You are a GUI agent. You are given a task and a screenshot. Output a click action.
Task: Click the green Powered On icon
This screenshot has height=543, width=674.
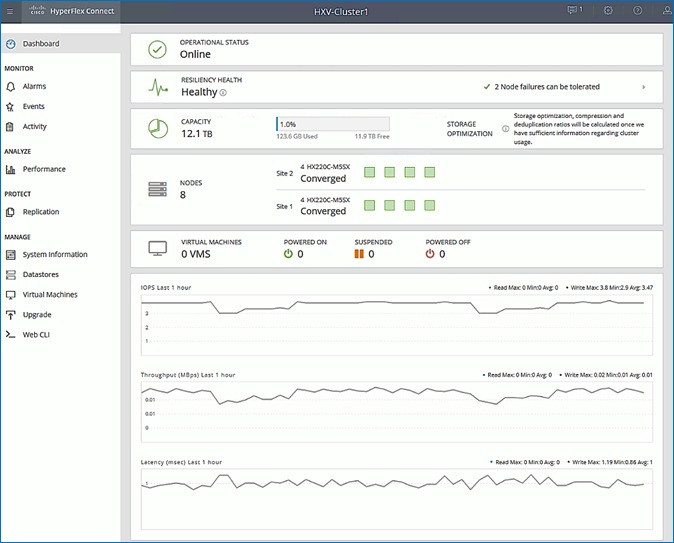click(x=288, y=254)
